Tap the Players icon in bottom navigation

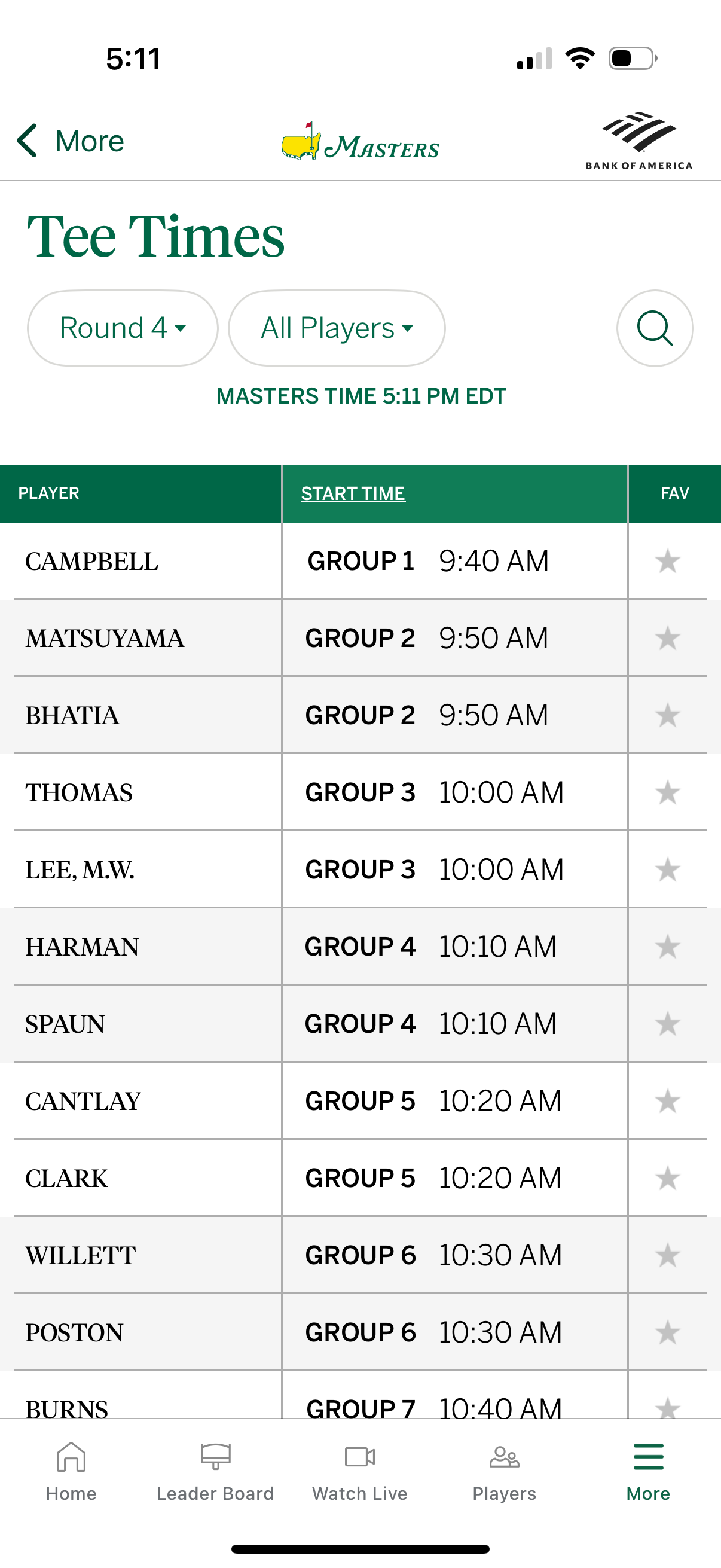504,1476
